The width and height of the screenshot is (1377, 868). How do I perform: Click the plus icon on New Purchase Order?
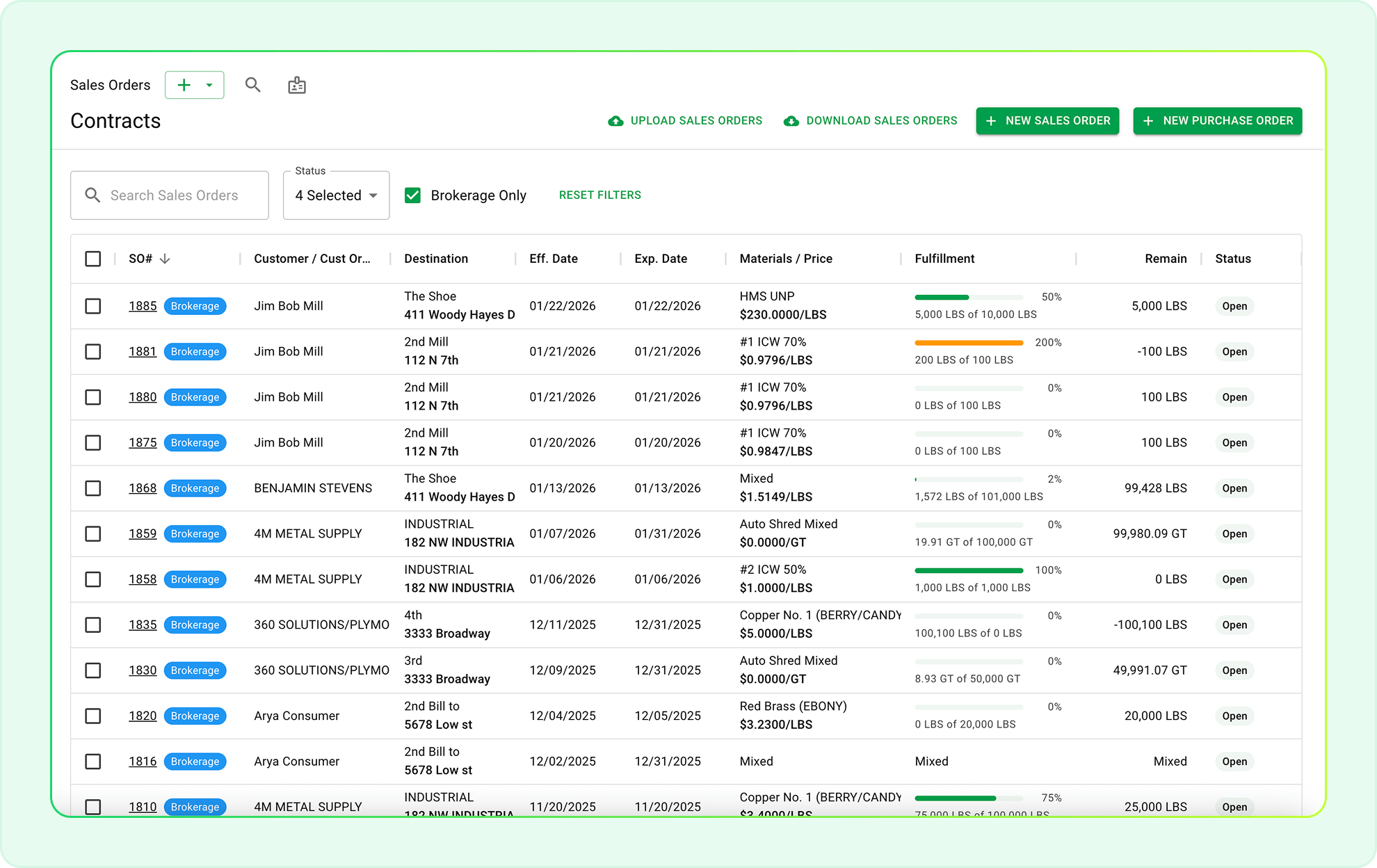(x=1148, y=121)
